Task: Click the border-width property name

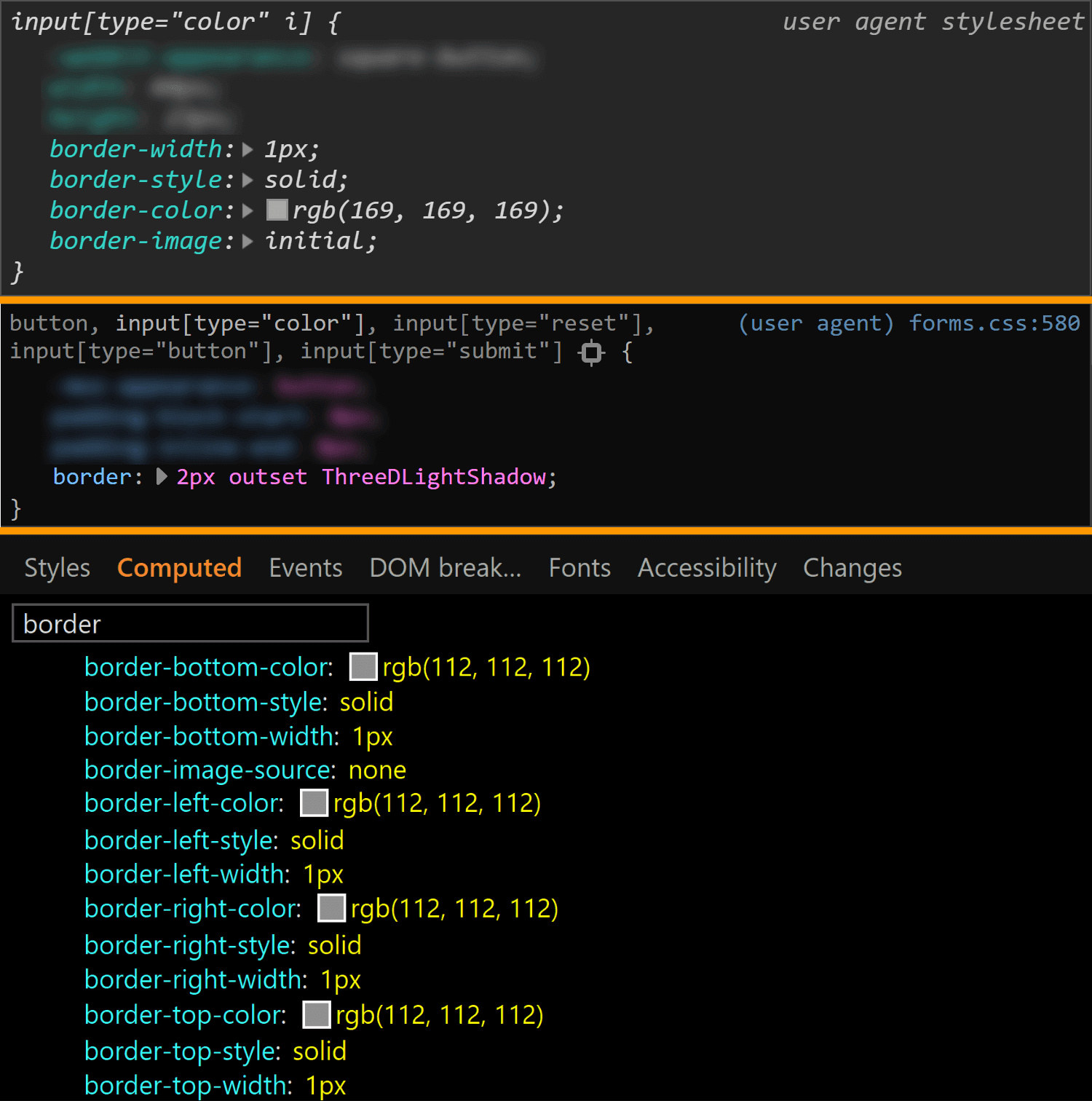Action: 136,149
